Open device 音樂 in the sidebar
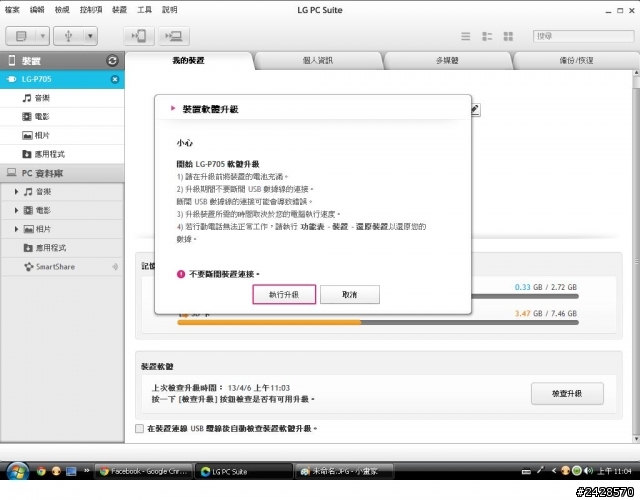This screenshot has height=500, width=640. [x=62, y=98]
